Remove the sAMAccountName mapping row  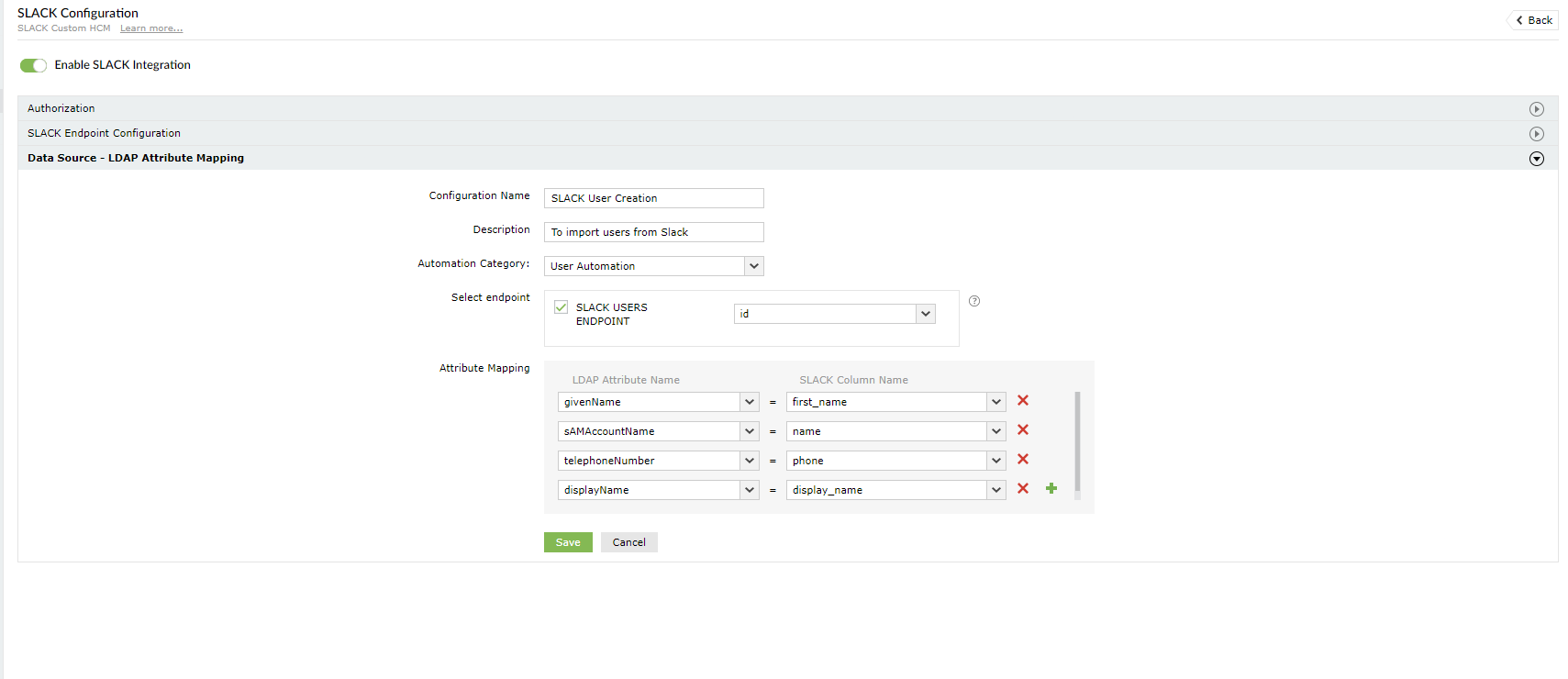click(x=1023, y=430)
